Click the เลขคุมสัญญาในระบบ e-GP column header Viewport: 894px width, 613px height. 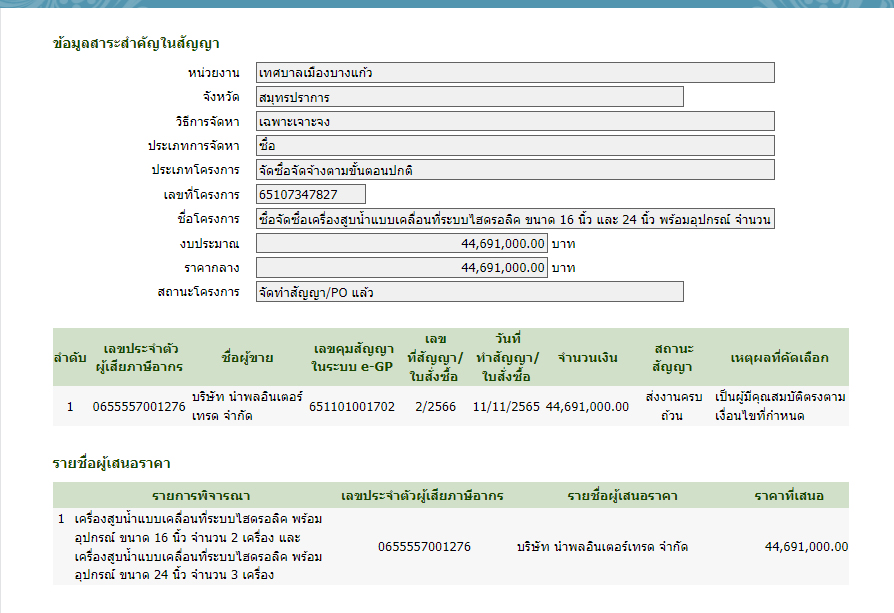pyautogui.click(x=352, y=357)
